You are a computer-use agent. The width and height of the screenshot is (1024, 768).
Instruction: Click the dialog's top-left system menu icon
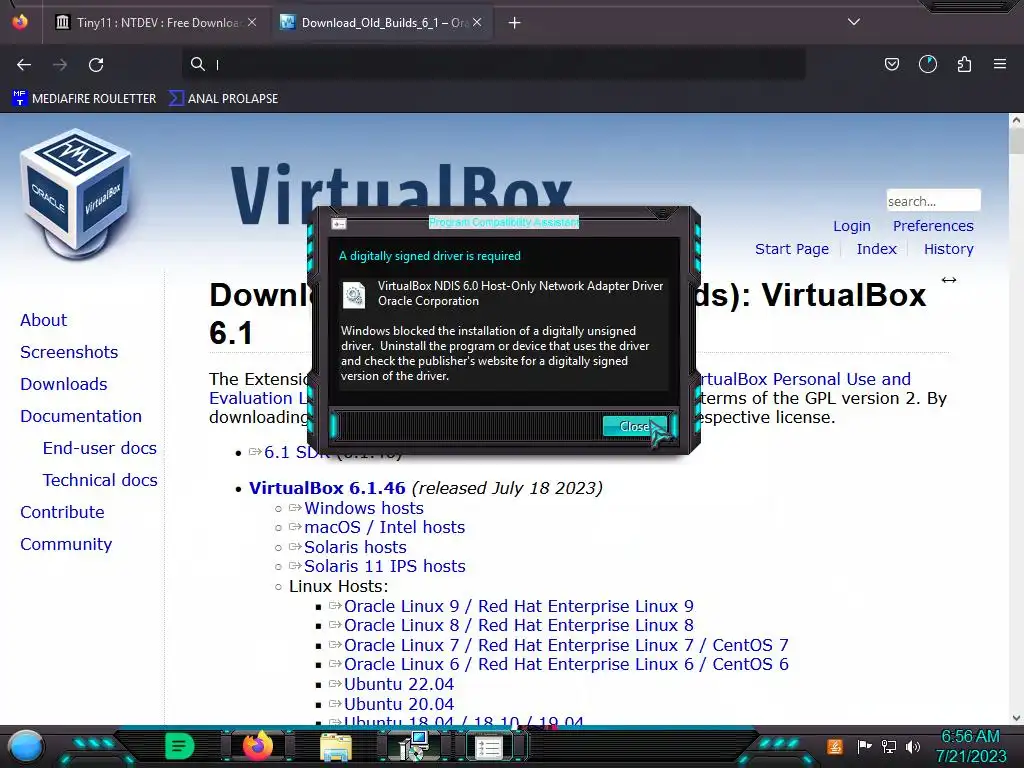point(338,224)
